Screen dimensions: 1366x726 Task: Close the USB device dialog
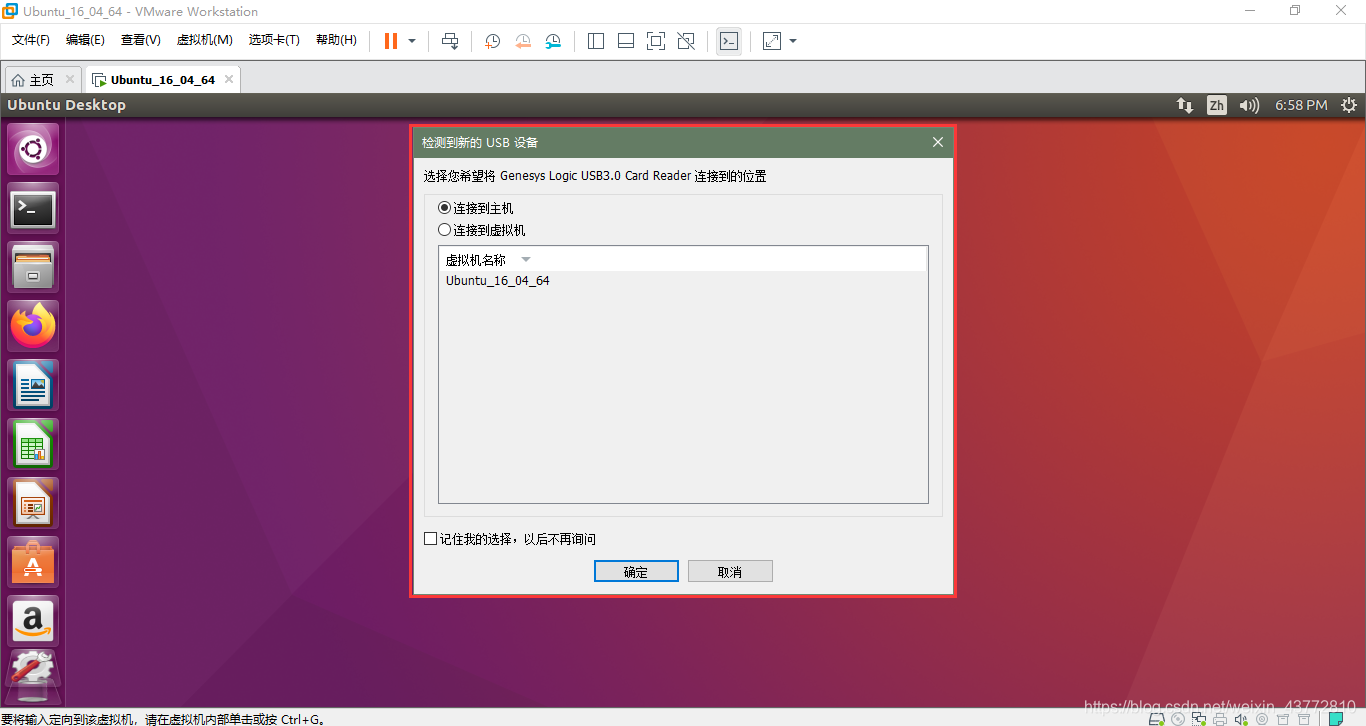[938, 142]
